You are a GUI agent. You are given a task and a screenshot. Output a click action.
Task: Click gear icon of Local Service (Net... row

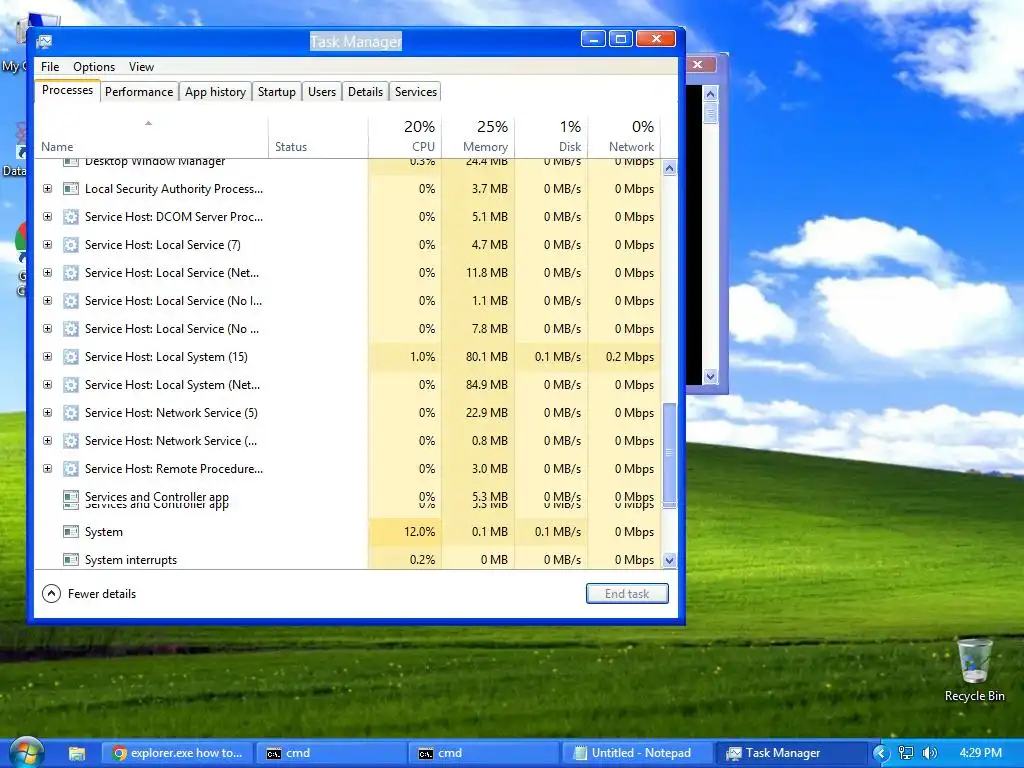[x=71, y=273]
